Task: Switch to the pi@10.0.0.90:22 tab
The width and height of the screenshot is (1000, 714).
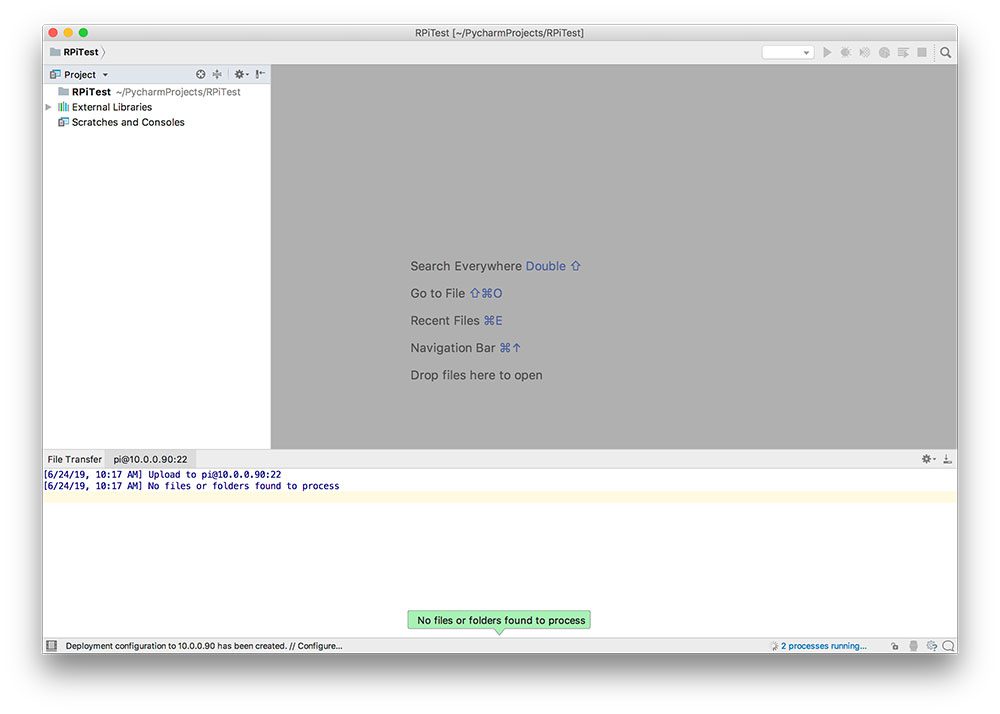Action: click(151, 459)
